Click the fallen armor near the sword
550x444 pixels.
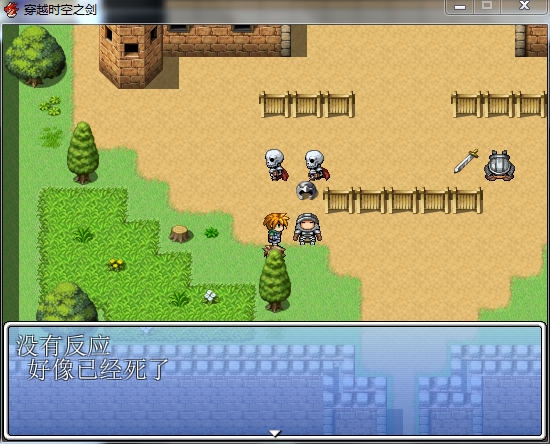click(499, 166)
